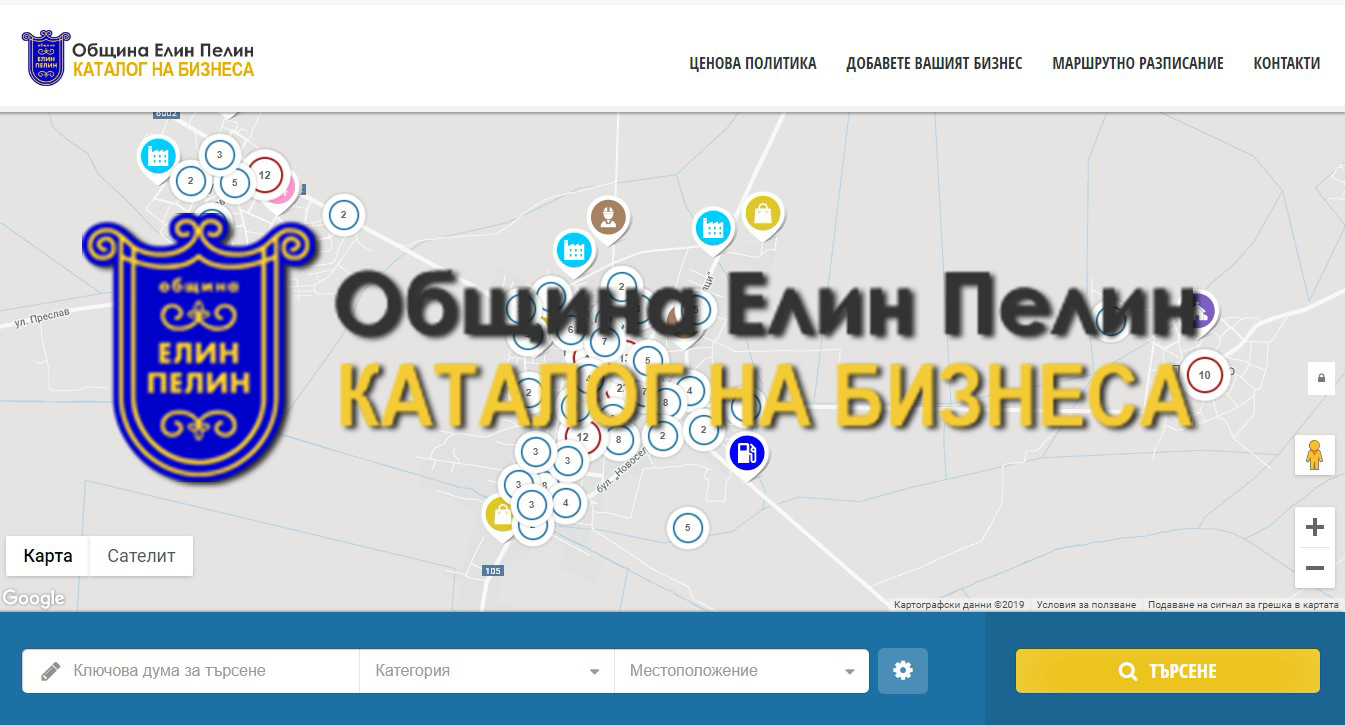1345x725 pixels.
Task: Click the yellow shopping bag marker at top
Action: tap(763, 213)
